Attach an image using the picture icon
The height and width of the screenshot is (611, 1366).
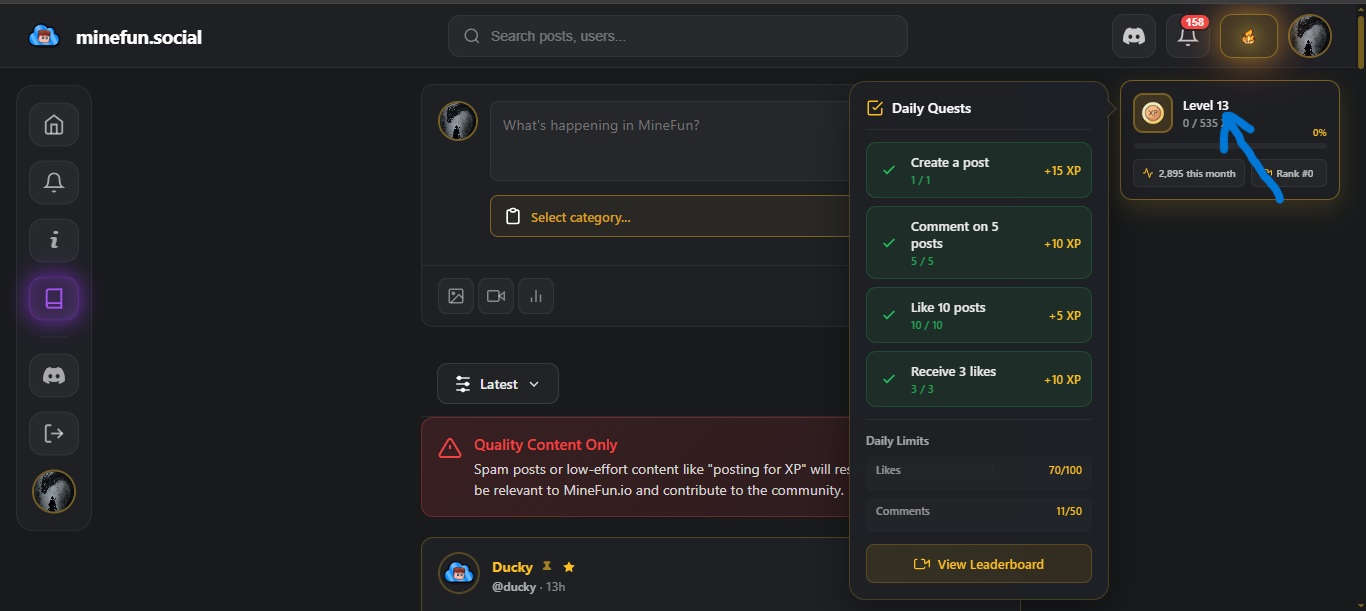tap(456, 296)
